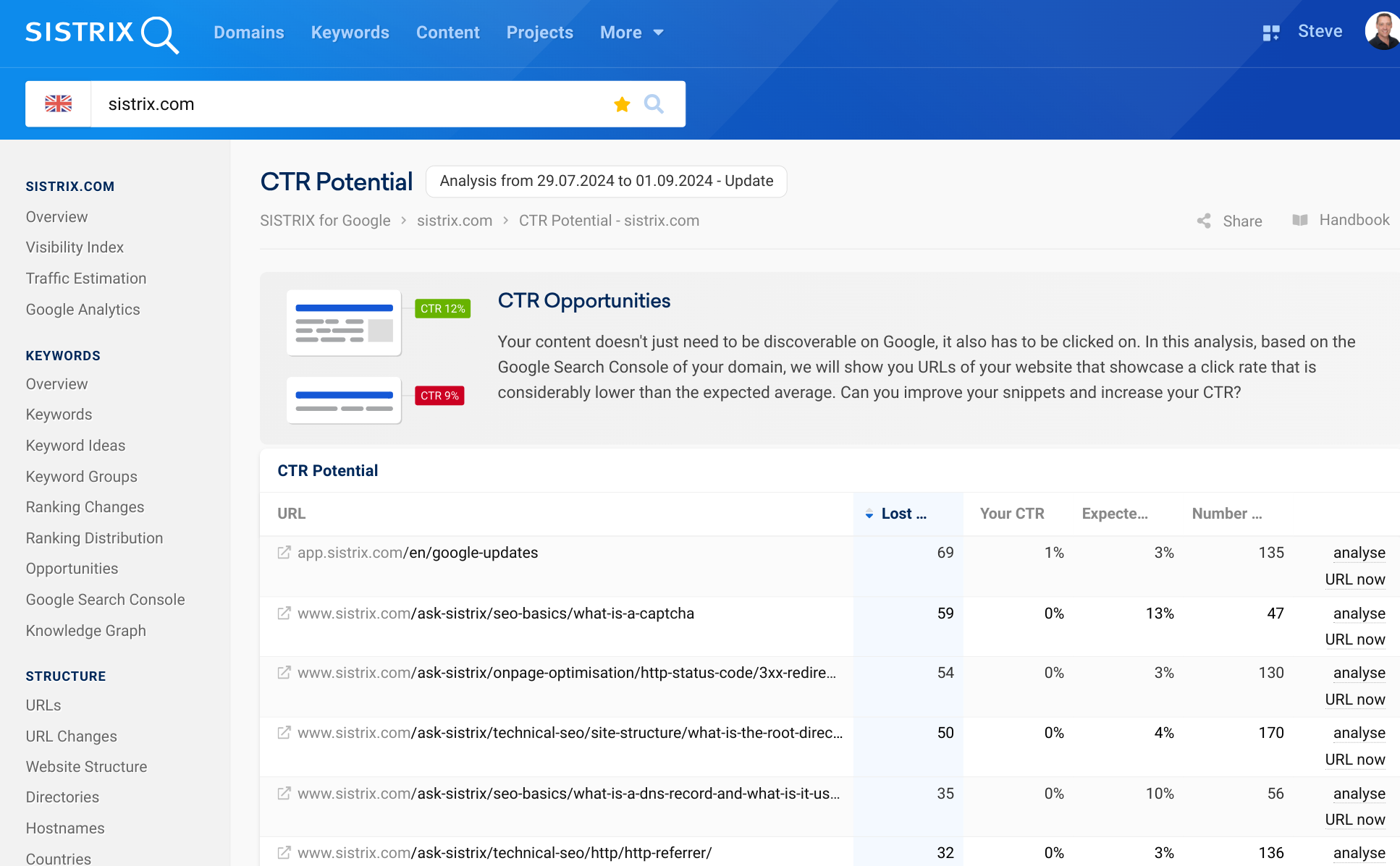The width and height of the screenshot is (1400, 866).
Task: Open Keyword Groups in sidebar
Action: click(82, 477)
